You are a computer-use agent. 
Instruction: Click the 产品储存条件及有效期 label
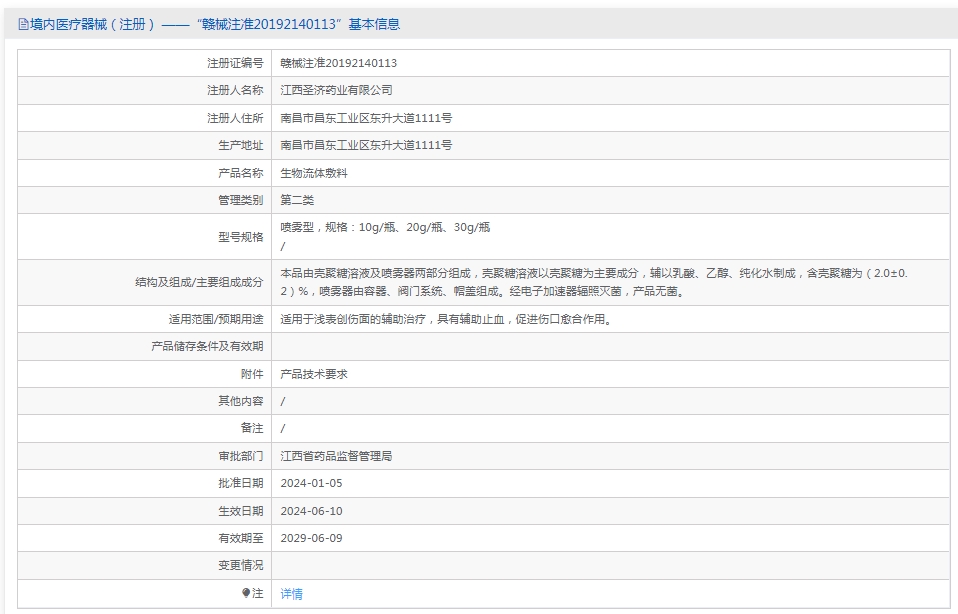tap(207, 346)
